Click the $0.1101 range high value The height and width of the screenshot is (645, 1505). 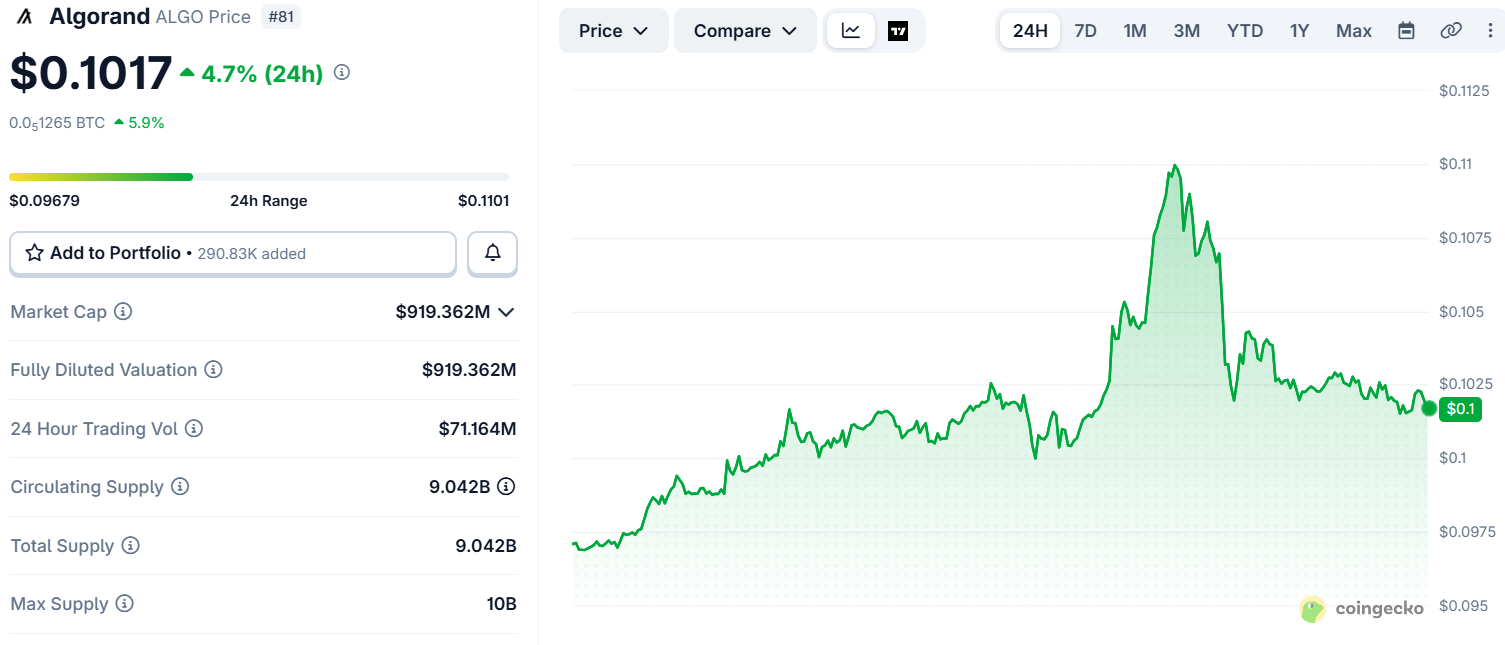(484, 200)
